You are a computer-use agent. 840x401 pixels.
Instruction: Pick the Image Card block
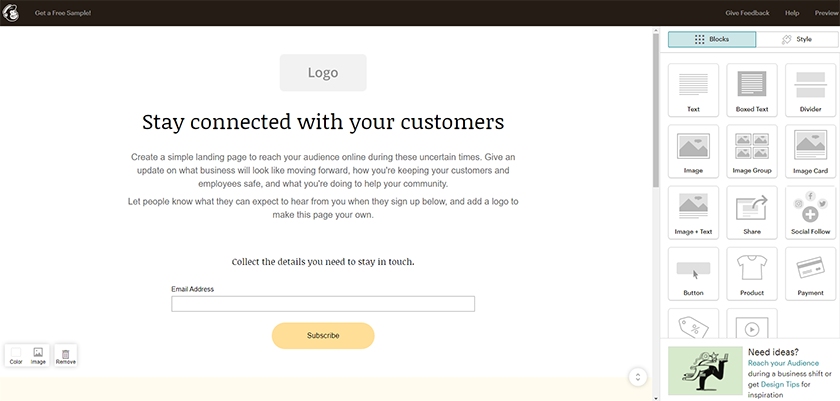(810, 152)
